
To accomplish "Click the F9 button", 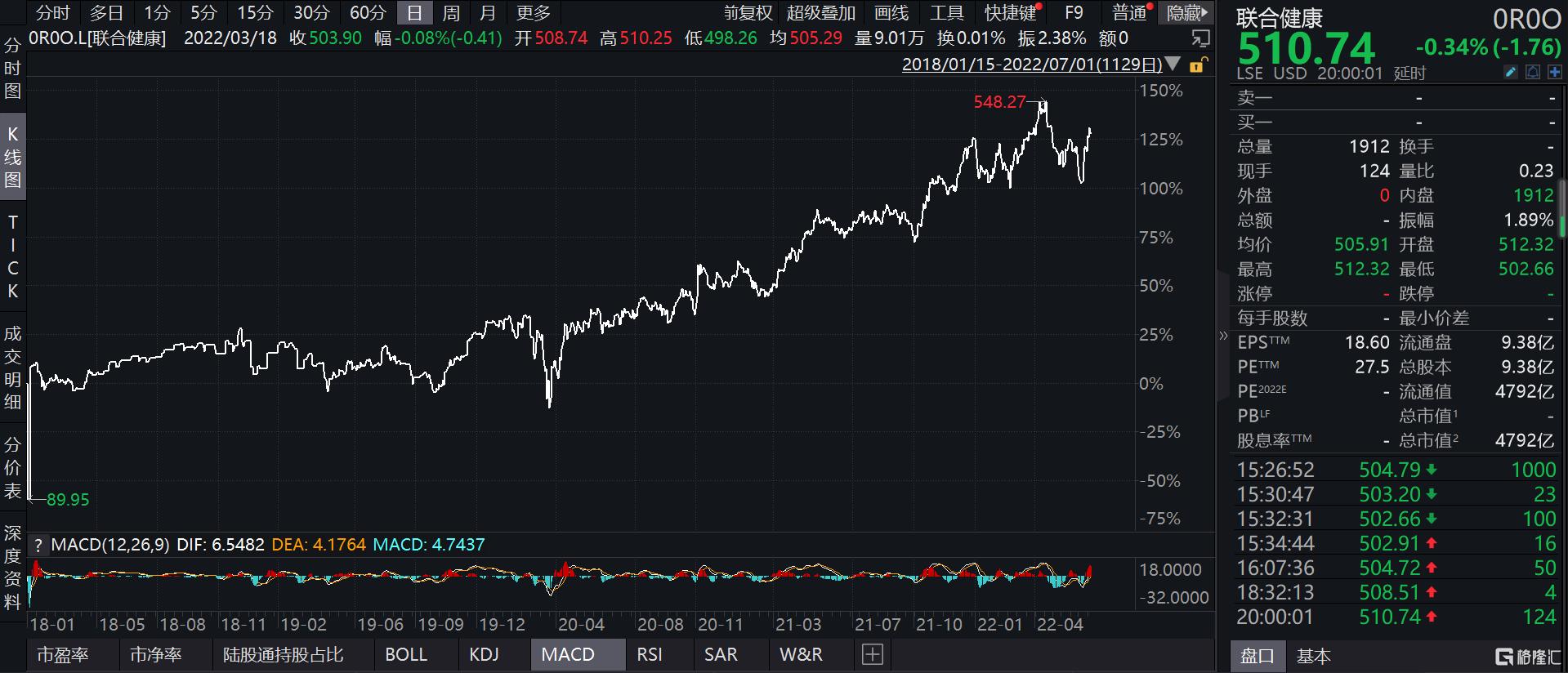I will coord(1074,12).
